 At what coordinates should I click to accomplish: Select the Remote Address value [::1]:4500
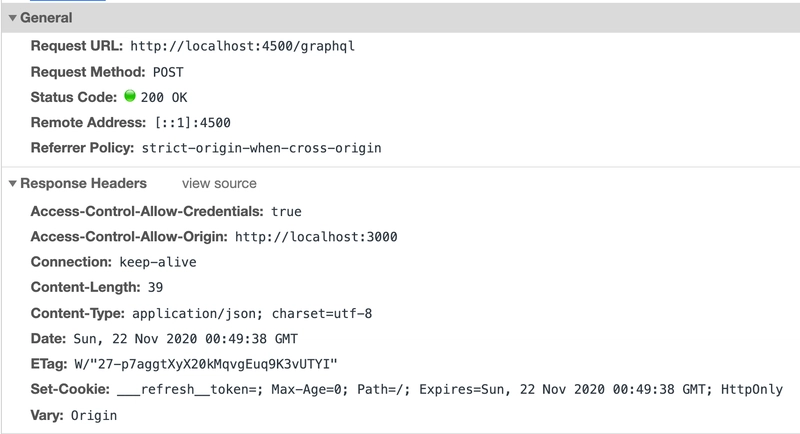coord(193,123)
